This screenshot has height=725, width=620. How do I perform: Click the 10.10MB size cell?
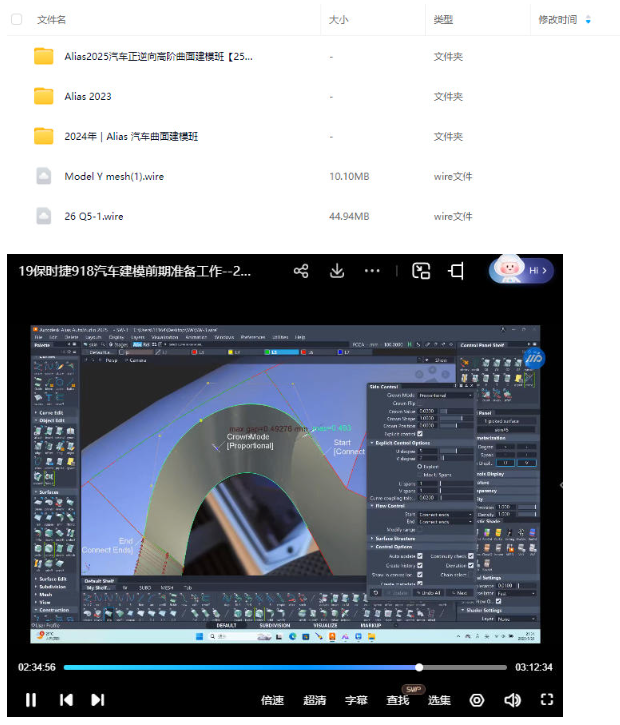[349, 177]
